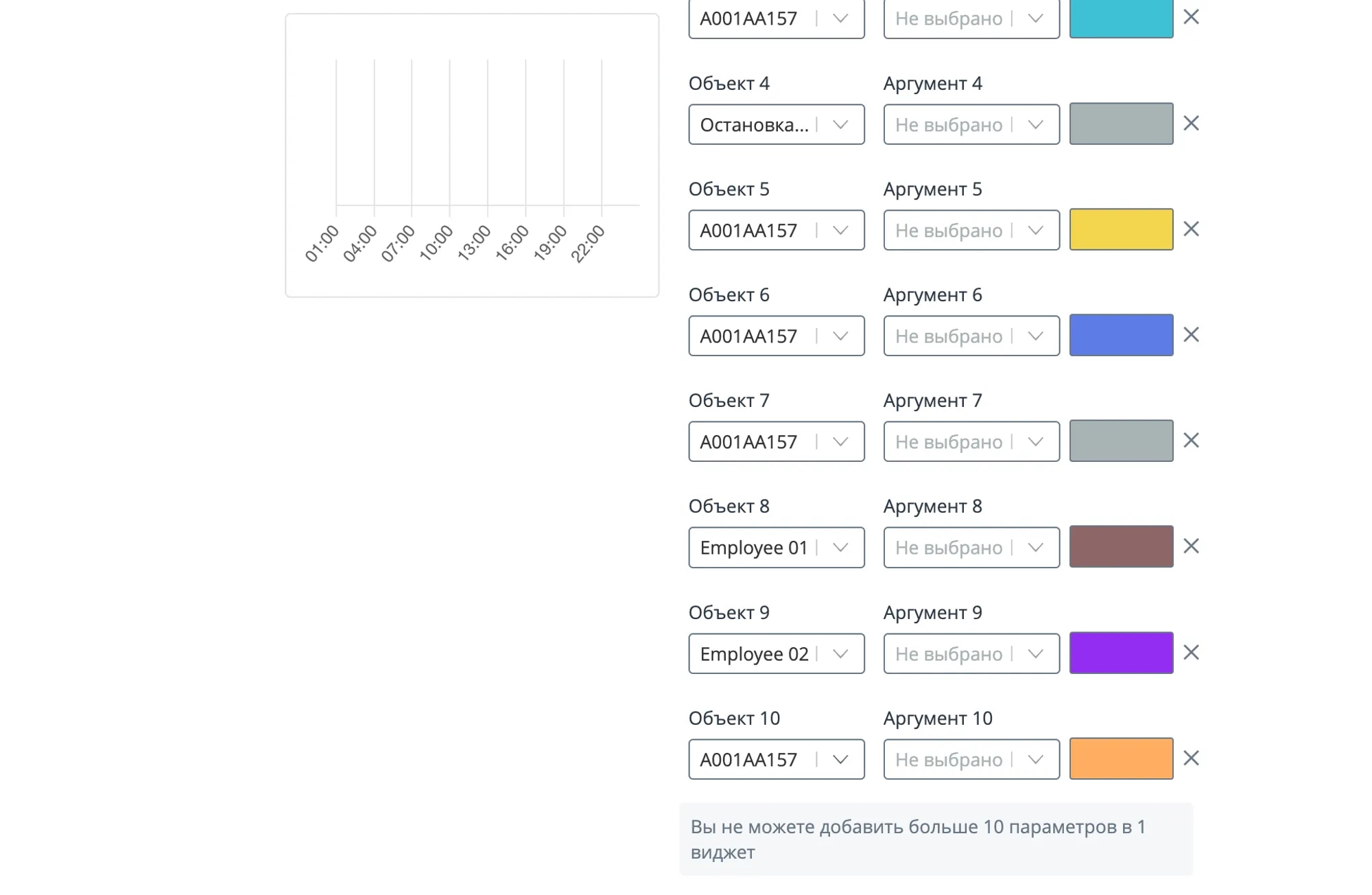Click the yellow color swatch for Объект 5
Viewport: 1372px width, 895px height.
click(x=1121, y=229)
